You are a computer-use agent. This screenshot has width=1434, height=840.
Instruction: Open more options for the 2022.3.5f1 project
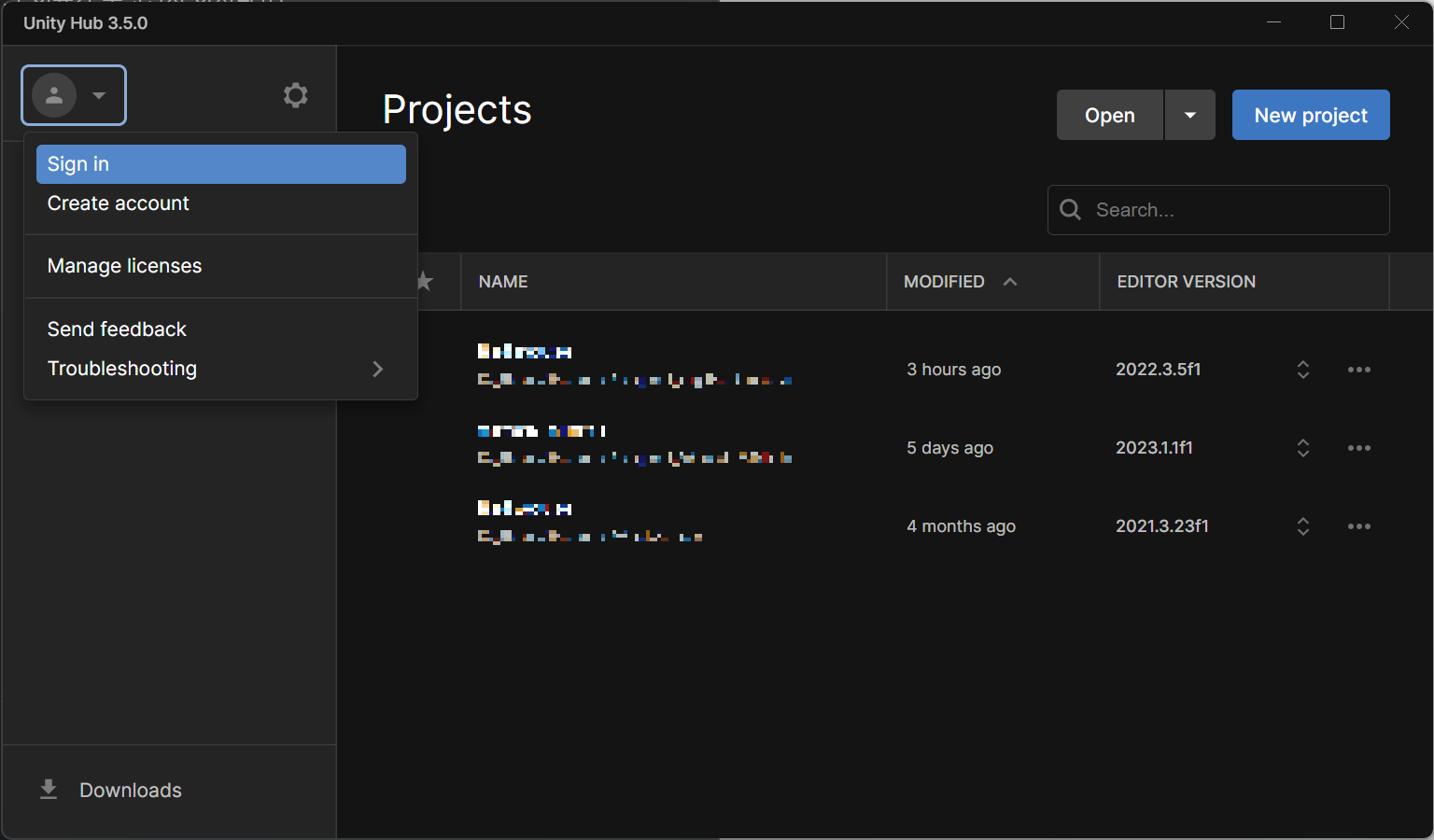click(x=1359, y=370)
